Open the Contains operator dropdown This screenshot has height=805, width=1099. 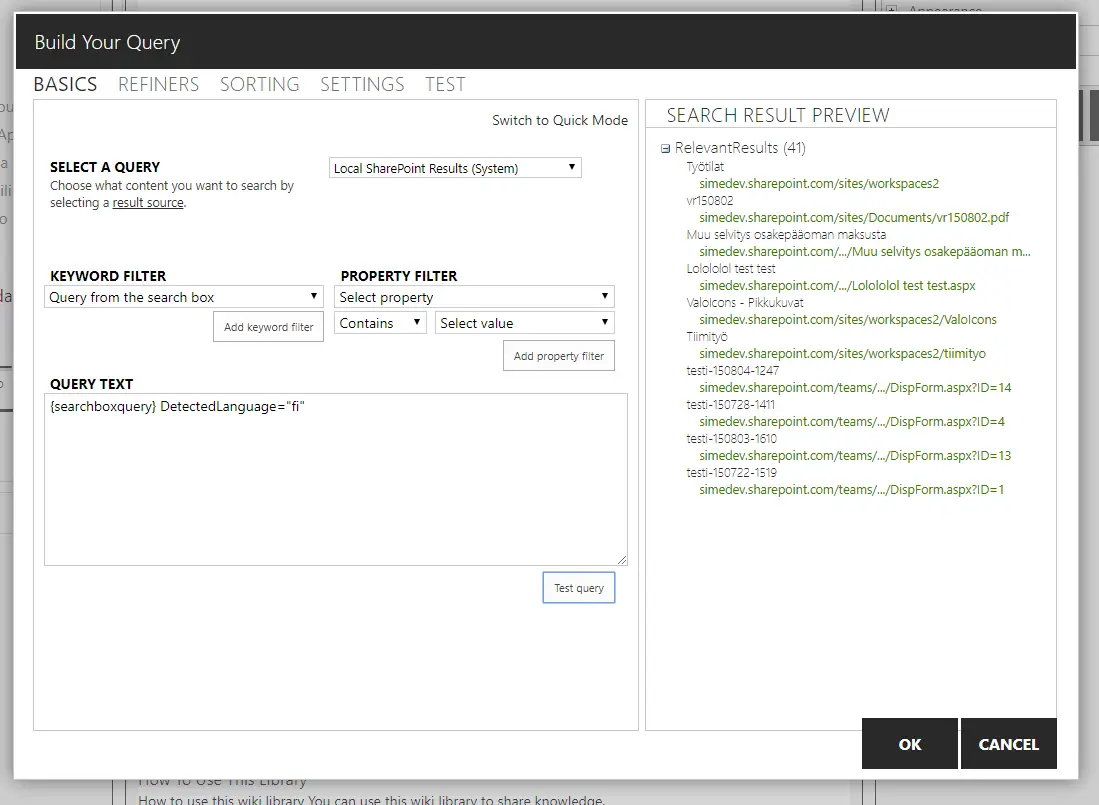coord(380,323)
